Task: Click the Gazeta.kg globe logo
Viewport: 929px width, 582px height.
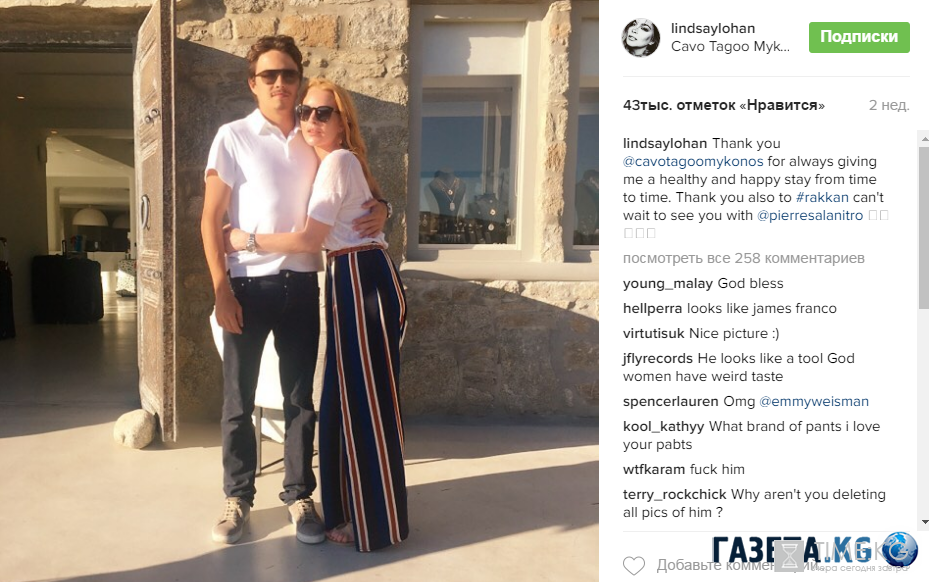Action: pyautogui.click(x=899, y=549)
